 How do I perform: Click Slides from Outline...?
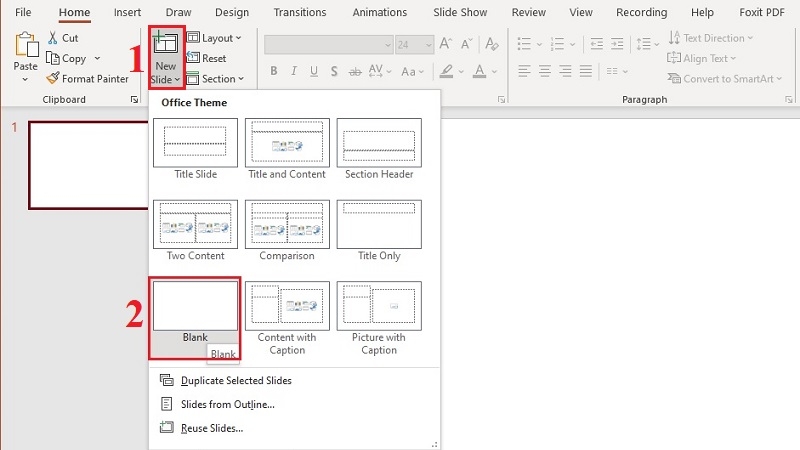pyautogui.click(x=218, y=404)
